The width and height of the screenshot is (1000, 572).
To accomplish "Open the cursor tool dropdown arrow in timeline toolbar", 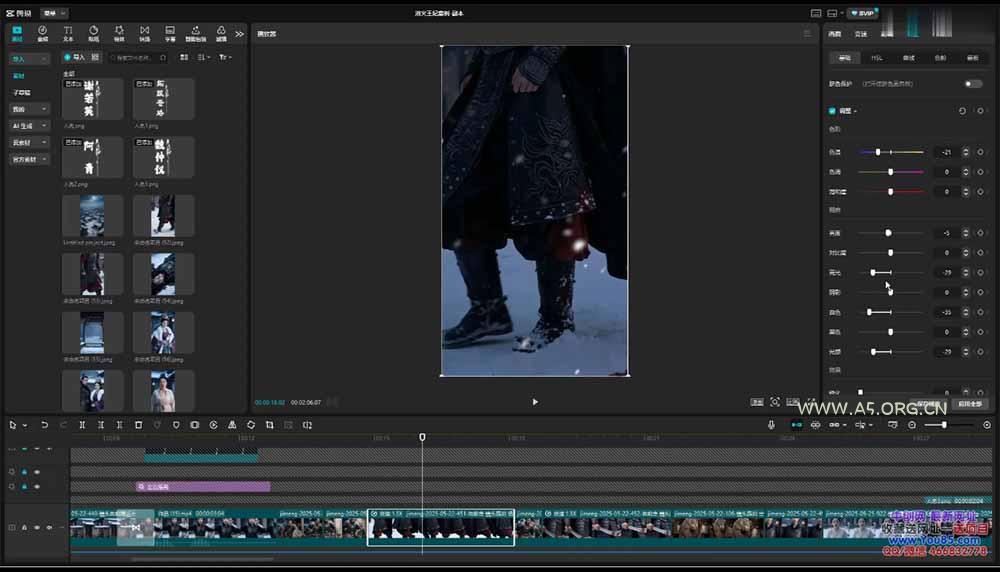I will coord(25,425).
